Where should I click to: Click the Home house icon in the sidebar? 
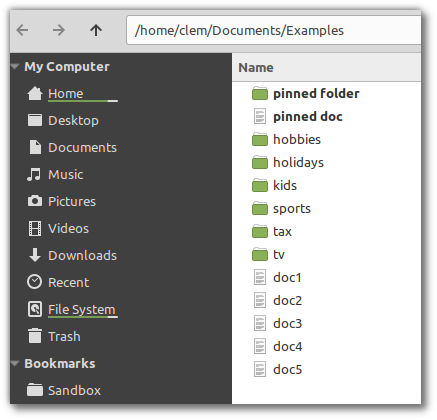(x=35, y=93)
